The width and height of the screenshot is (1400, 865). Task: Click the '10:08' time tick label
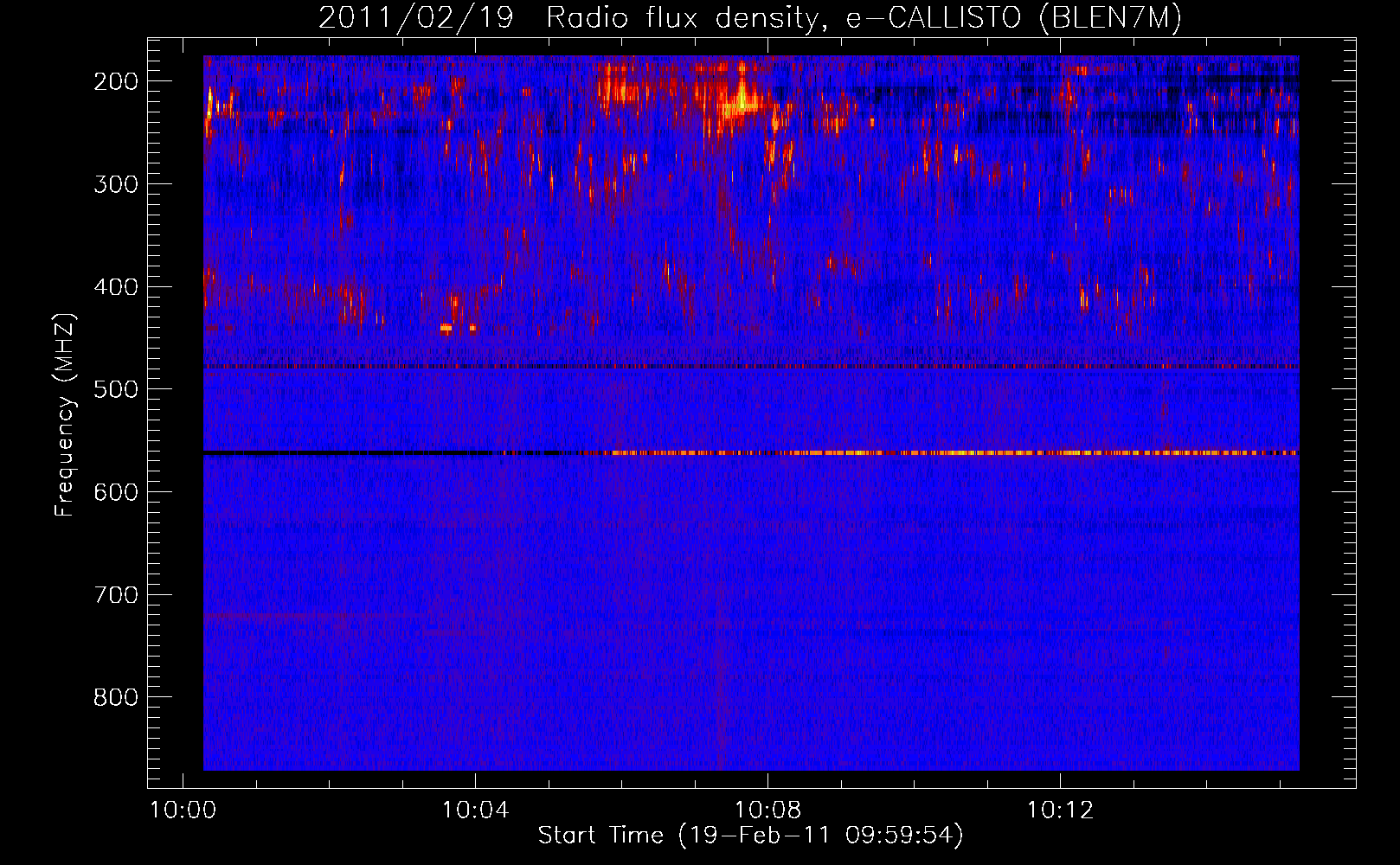767,811
